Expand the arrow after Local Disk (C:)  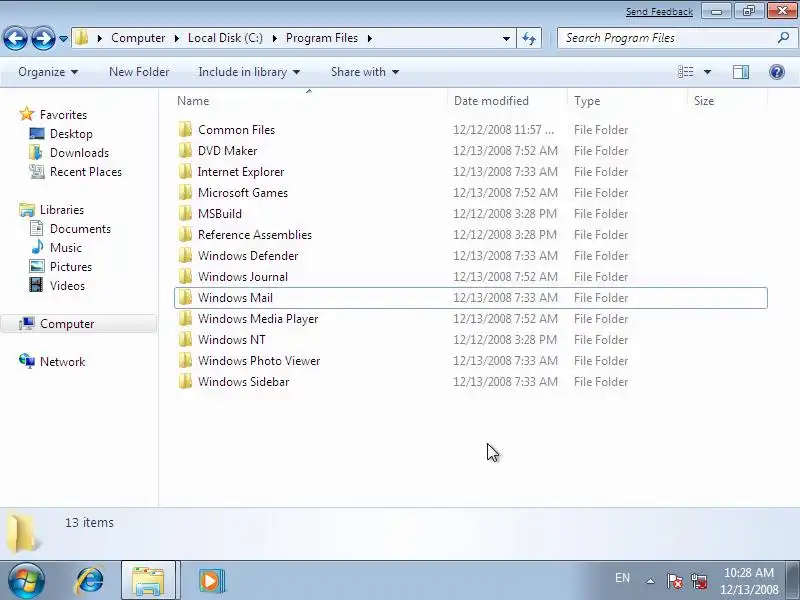(x=274, y=38)
